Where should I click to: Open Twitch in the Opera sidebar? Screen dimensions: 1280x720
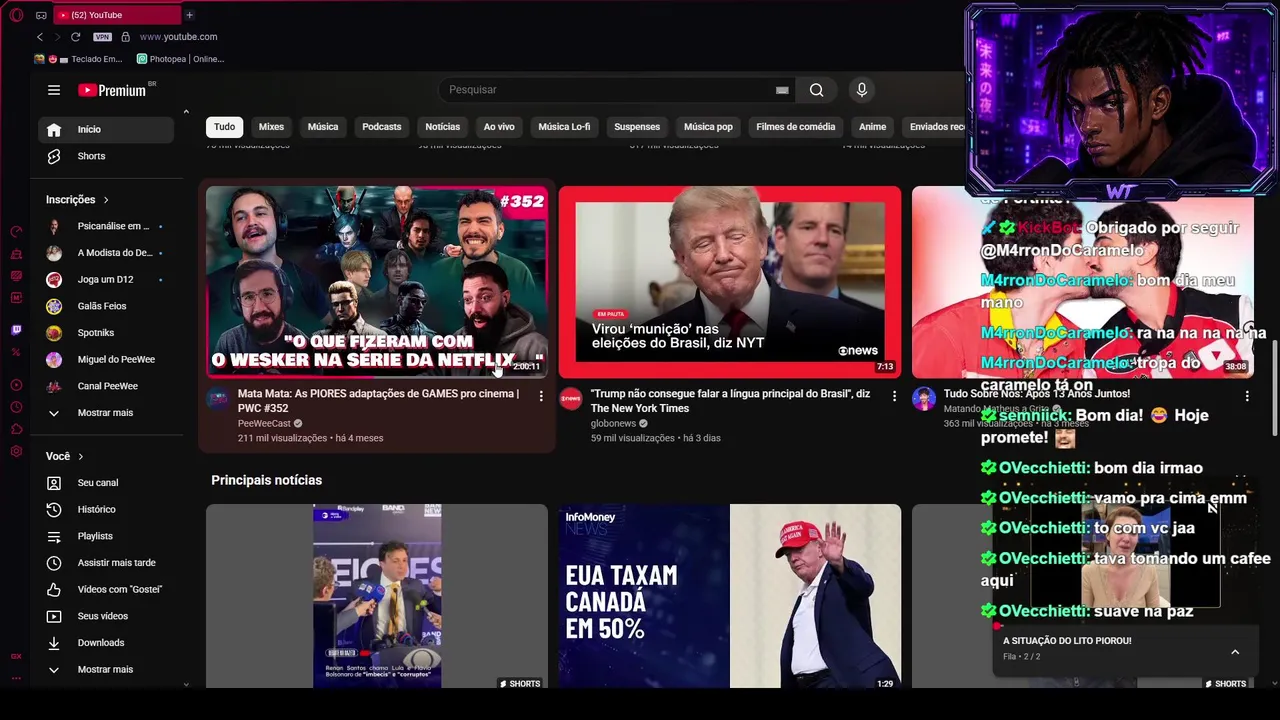pyautogui.click(x=16, y=330)
